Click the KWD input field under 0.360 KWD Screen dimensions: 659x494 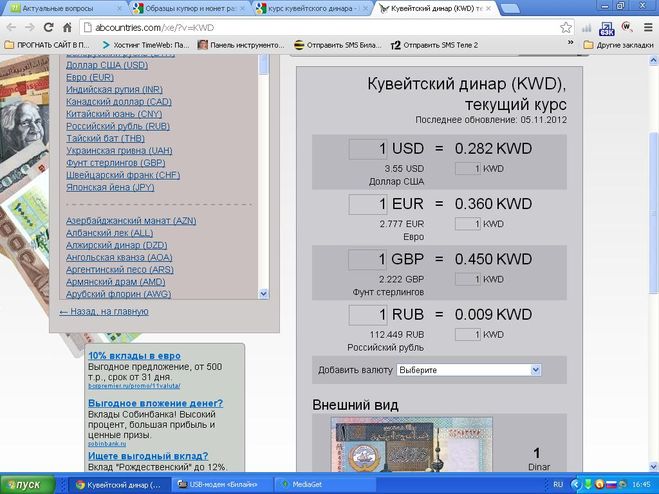(468, 224)
